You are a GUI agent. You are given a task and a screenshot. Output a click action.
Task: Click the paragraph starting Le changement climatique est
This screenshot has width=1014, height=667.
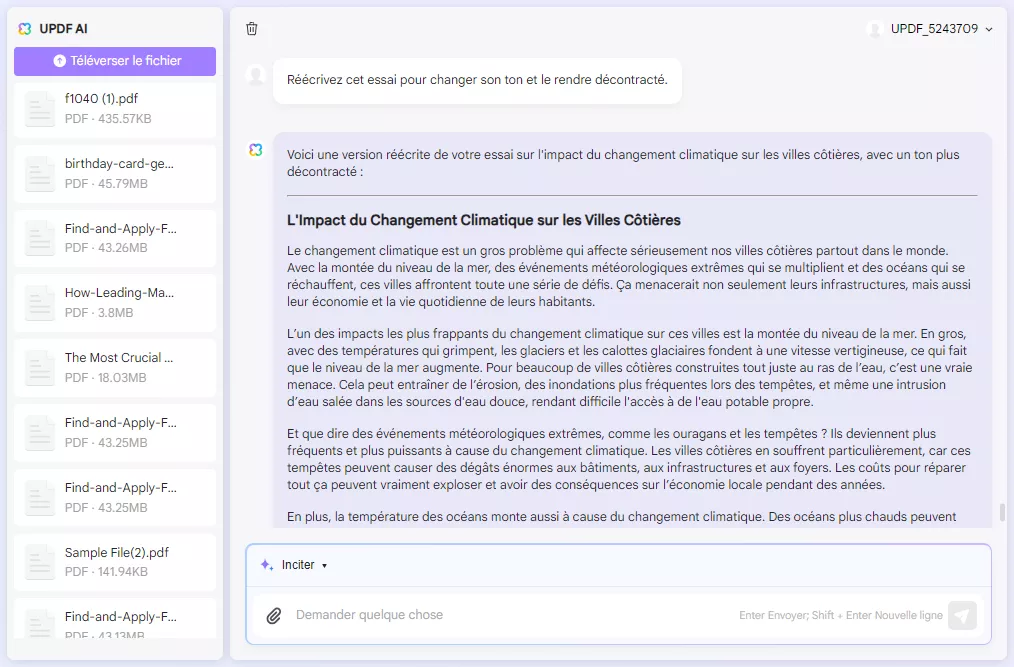point(629,276)
